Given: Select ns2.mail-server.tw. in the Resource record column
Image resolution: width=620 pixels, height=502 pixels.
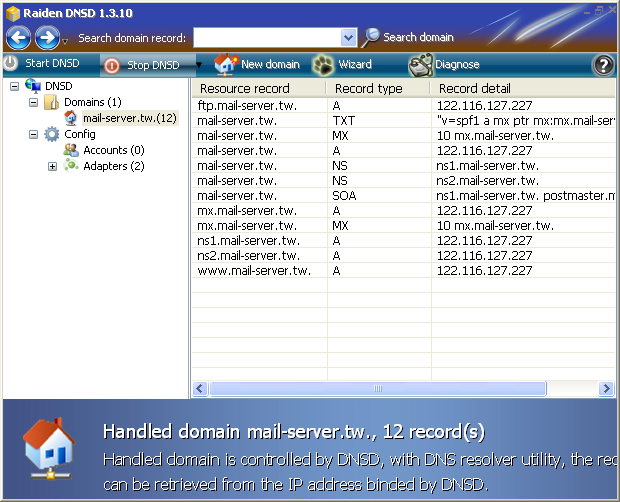Looking at the screenshot, I should point(248,256).
